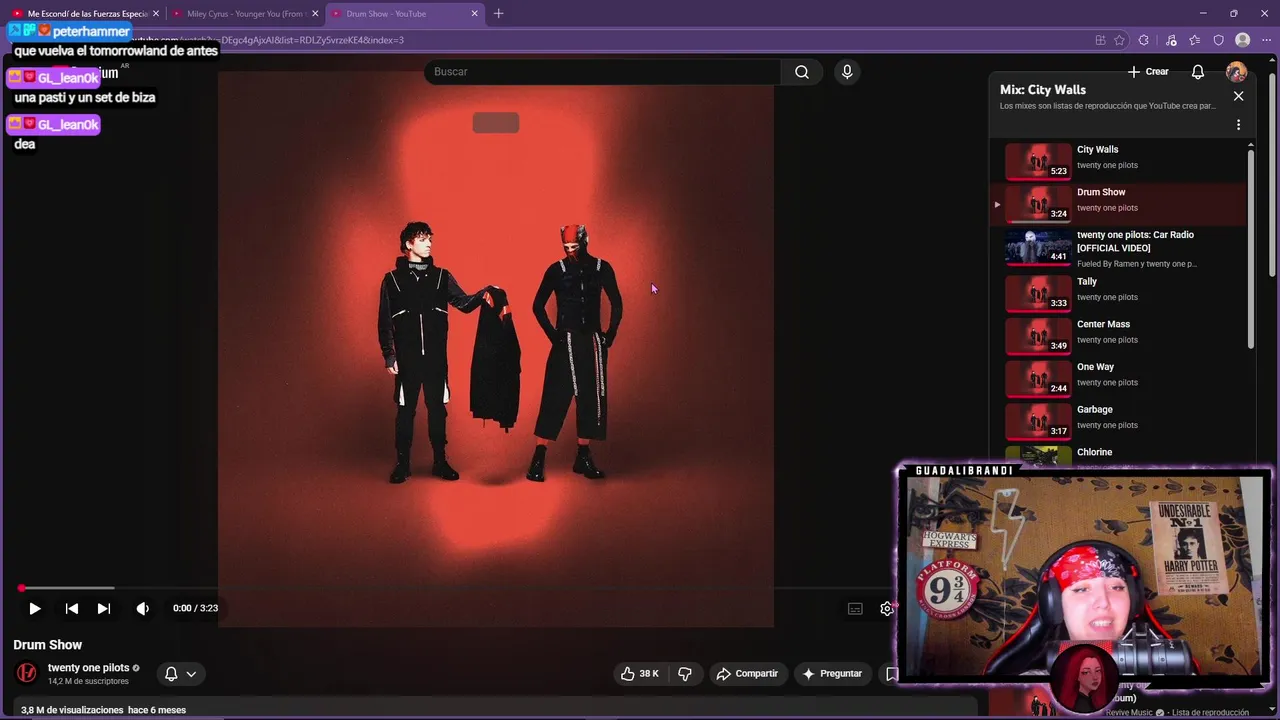Close the Drum Show browser tab
Viewport: 1280px width, 720px height.
click(x=475, y=14)
